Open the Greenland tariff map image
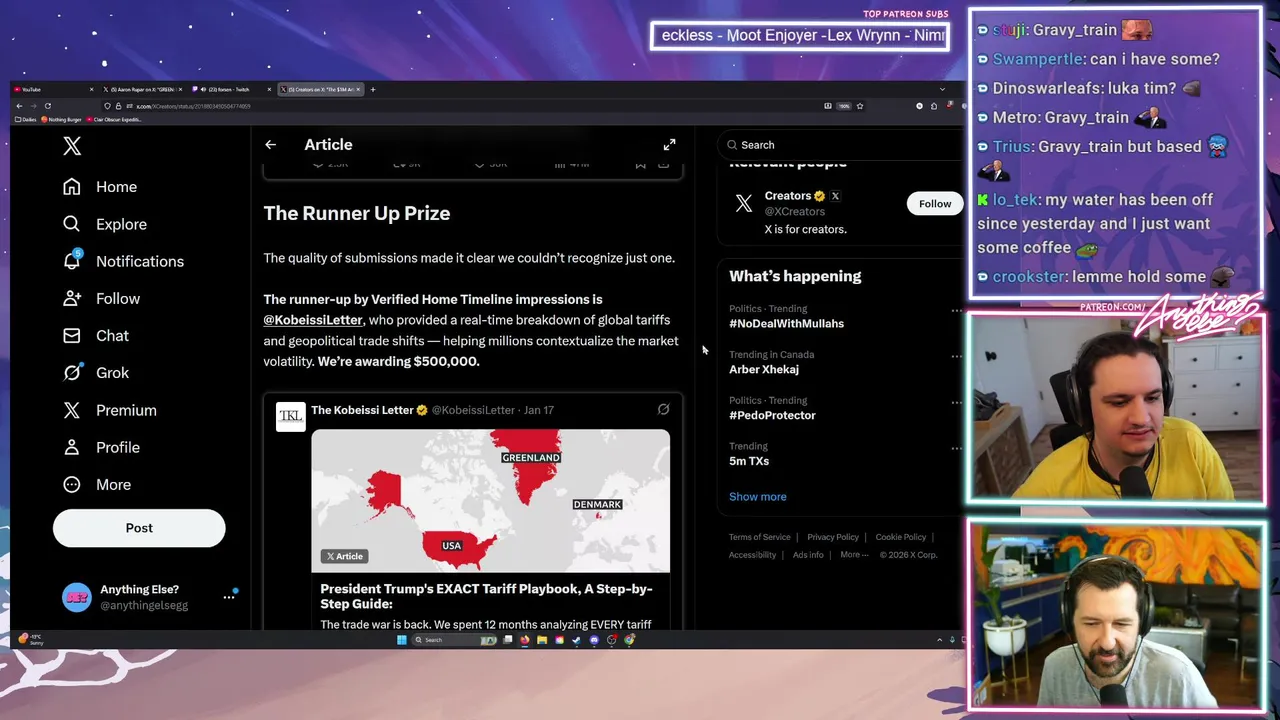 click(x=490, y=501)
